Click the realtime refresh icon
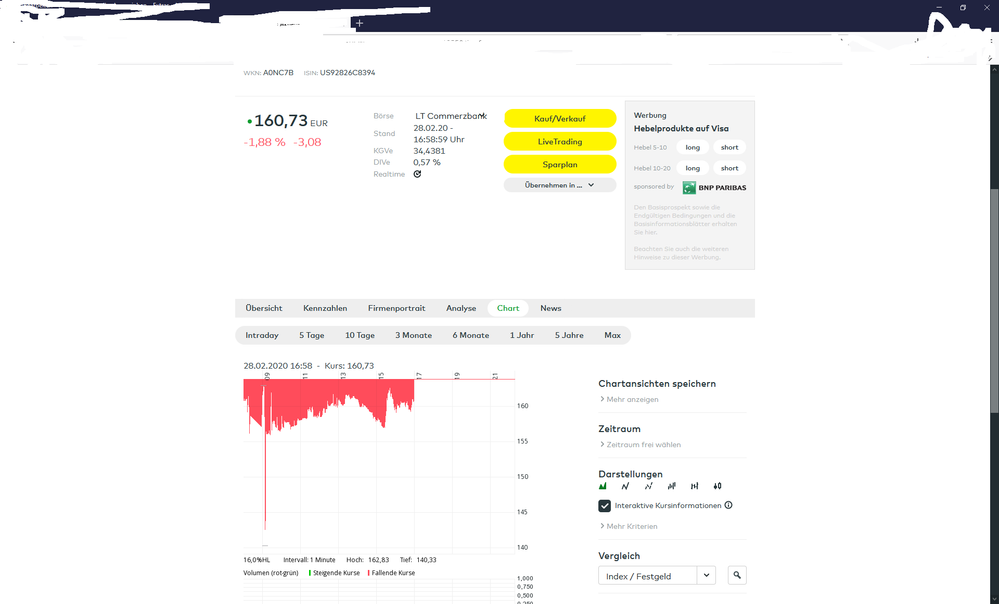999x604 pixels. (x=417, y=174)
